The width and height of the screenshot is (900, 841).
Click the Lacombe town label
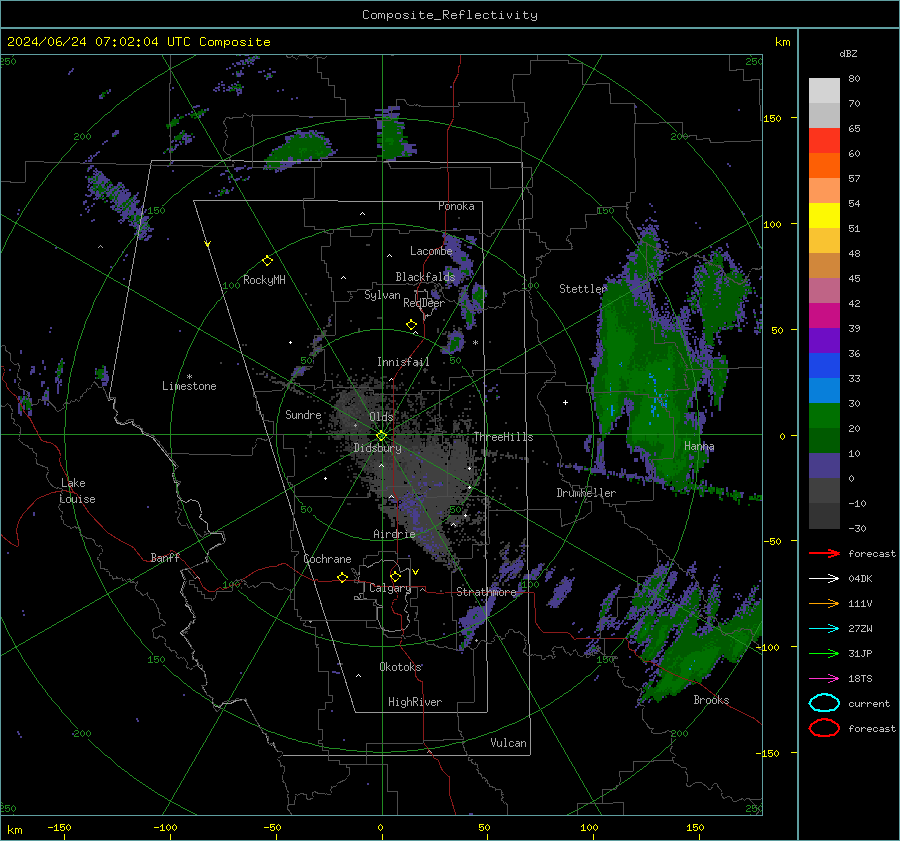coord(431,251)
